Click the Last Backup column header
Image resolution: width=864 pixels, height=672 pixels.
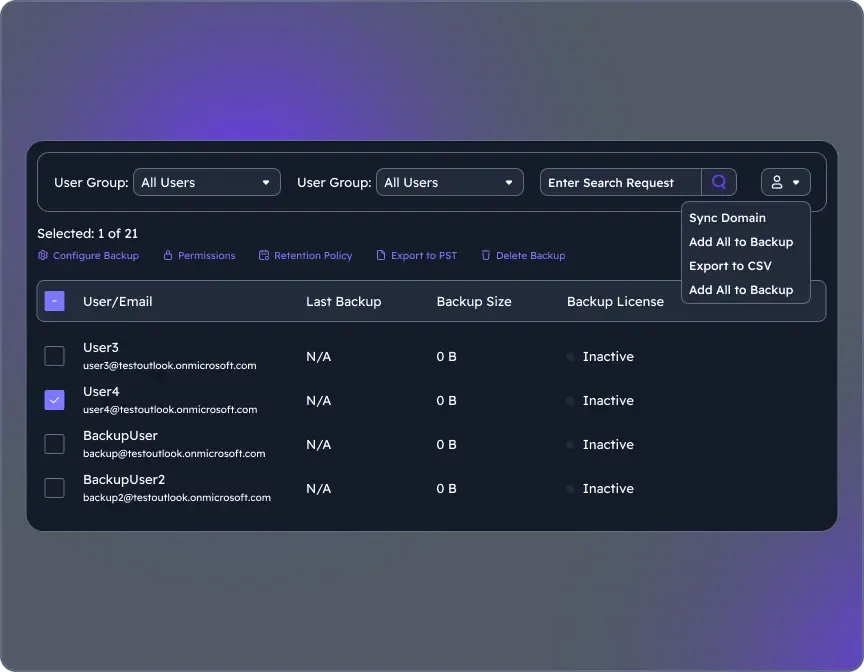point(343,302)
